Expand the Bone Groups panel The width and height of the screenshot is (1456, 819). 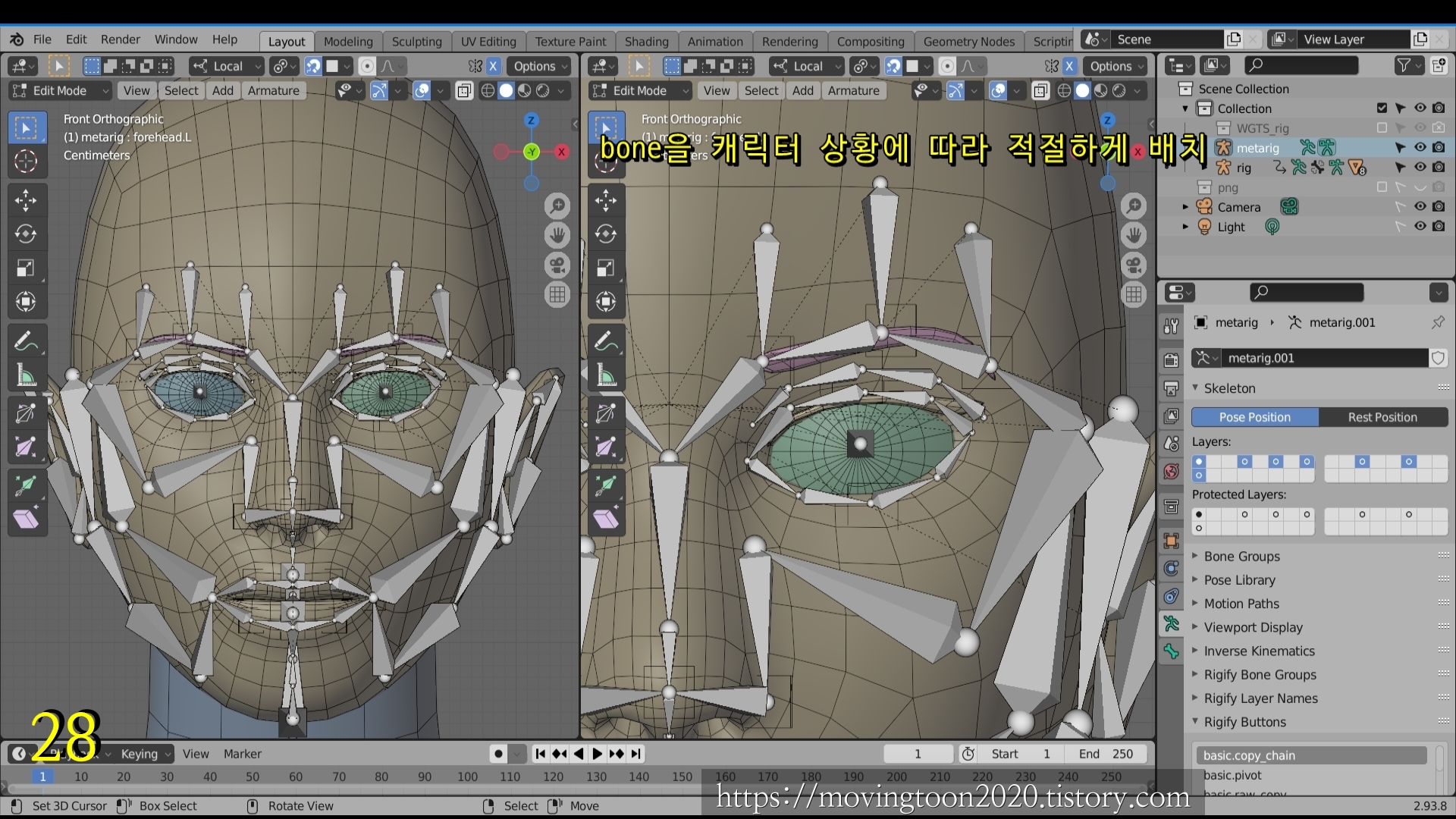[1241, 557]
